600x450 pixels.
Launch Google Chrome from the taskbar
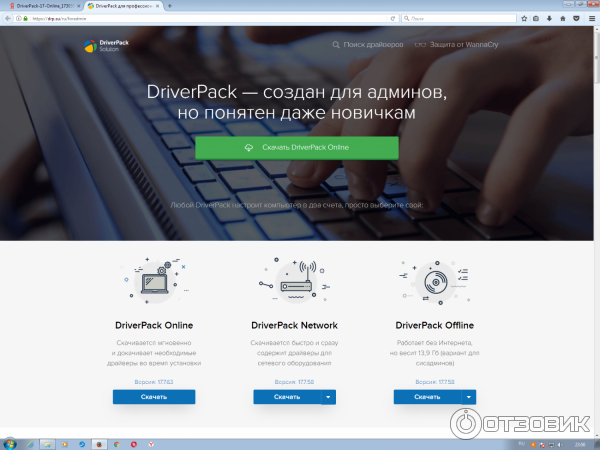pyautogui.click(x=116, y=444)
